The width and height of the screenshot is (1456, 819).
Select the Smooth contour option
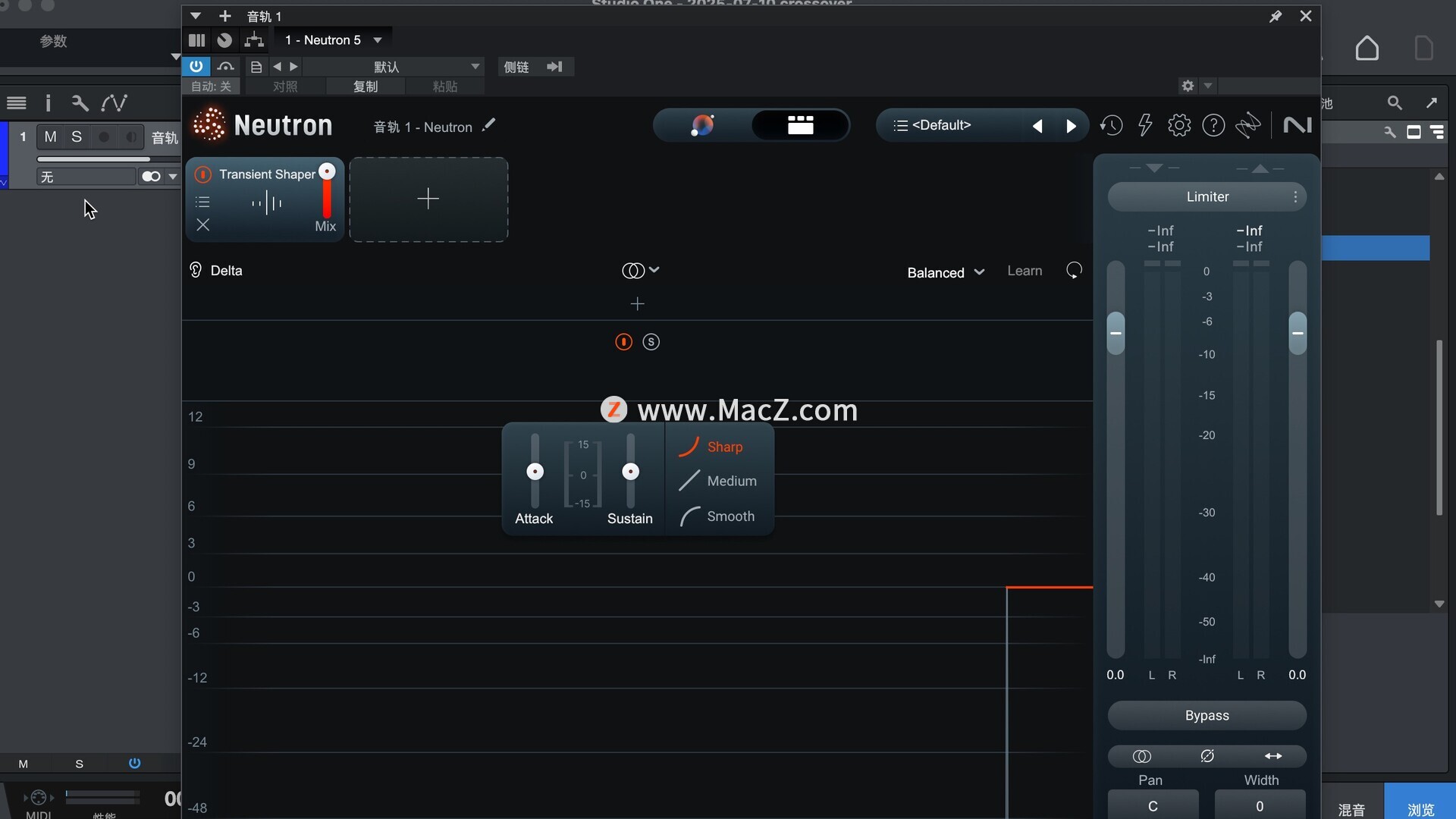717,516
